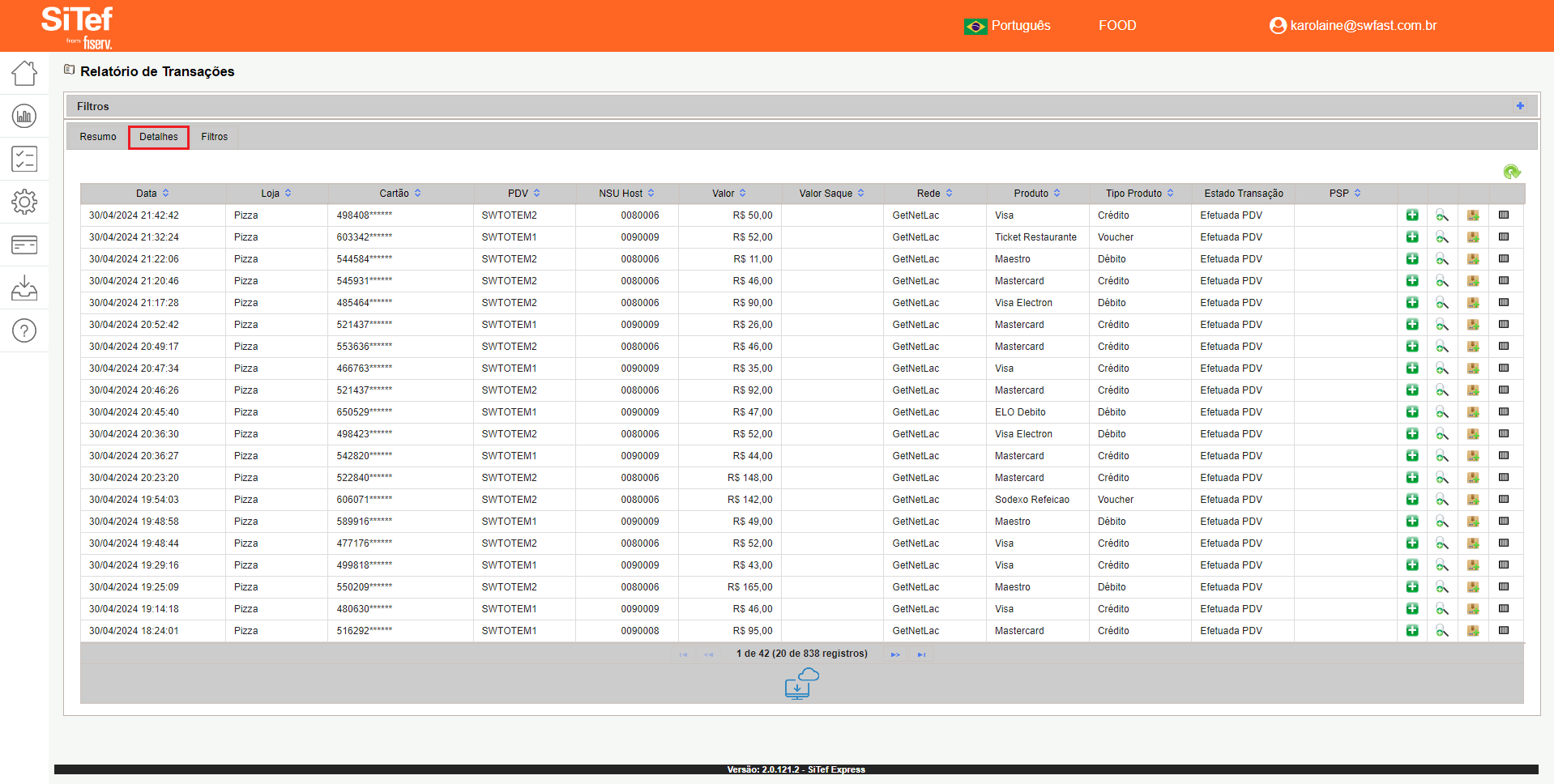Click package-plus icon for 21:22:06 transaction
This screenshot has width=1554, height=784.
point(1473,259)
